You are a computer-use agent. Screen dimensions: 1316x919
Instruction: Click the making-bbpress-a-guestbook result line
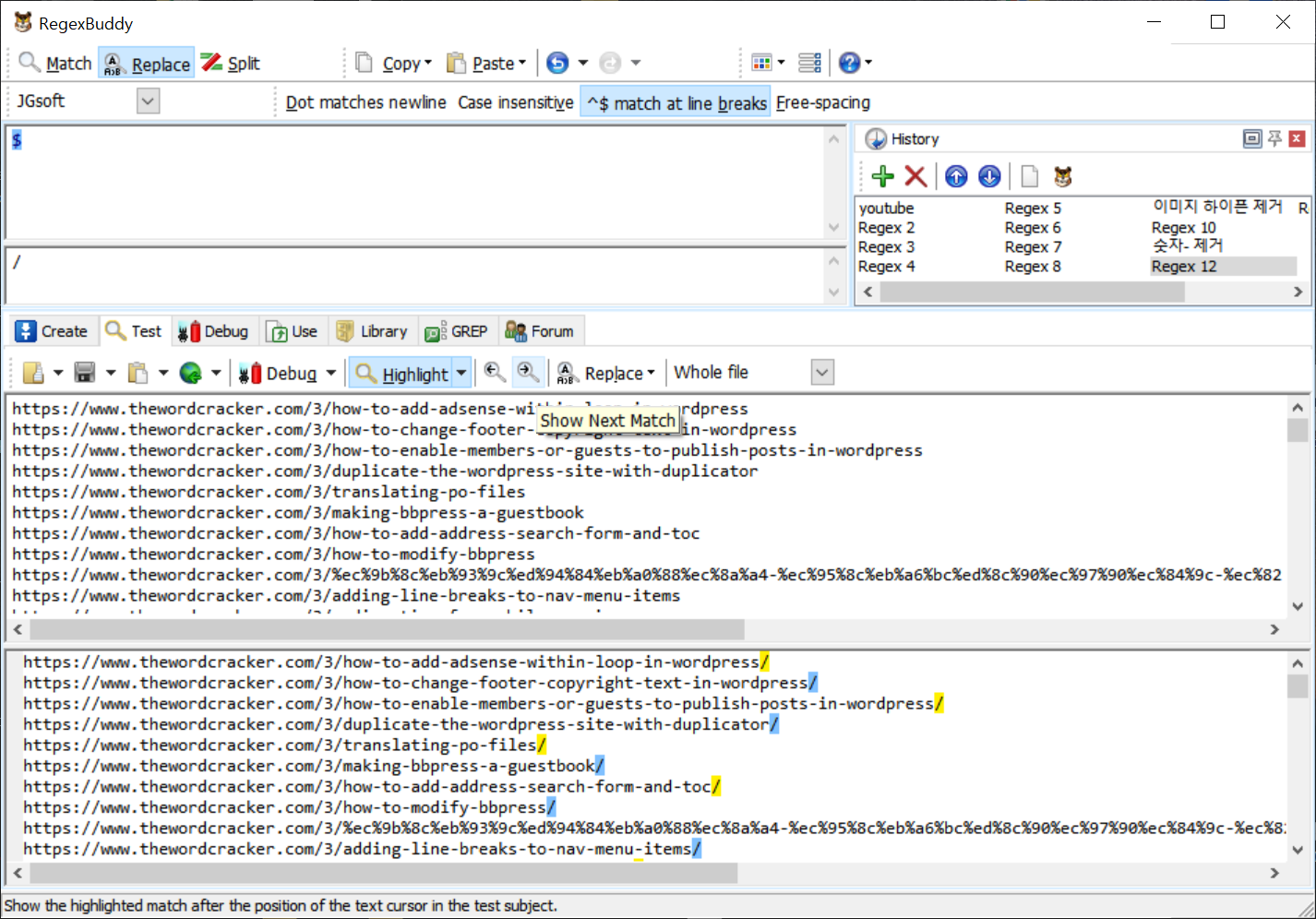314,766
